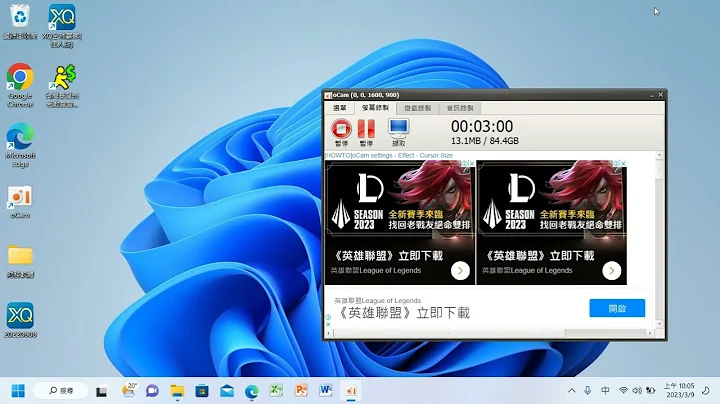Click the arrow button on the left League ad
The height and width of the screenshot is (404, 720).
coord(460,270)
